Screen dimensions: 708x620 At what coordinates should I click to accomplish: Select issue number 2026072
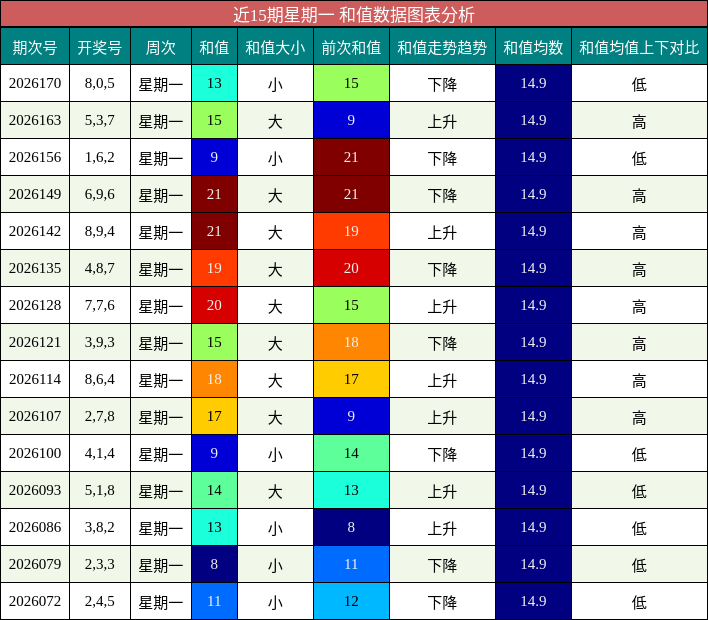(35, 601)
